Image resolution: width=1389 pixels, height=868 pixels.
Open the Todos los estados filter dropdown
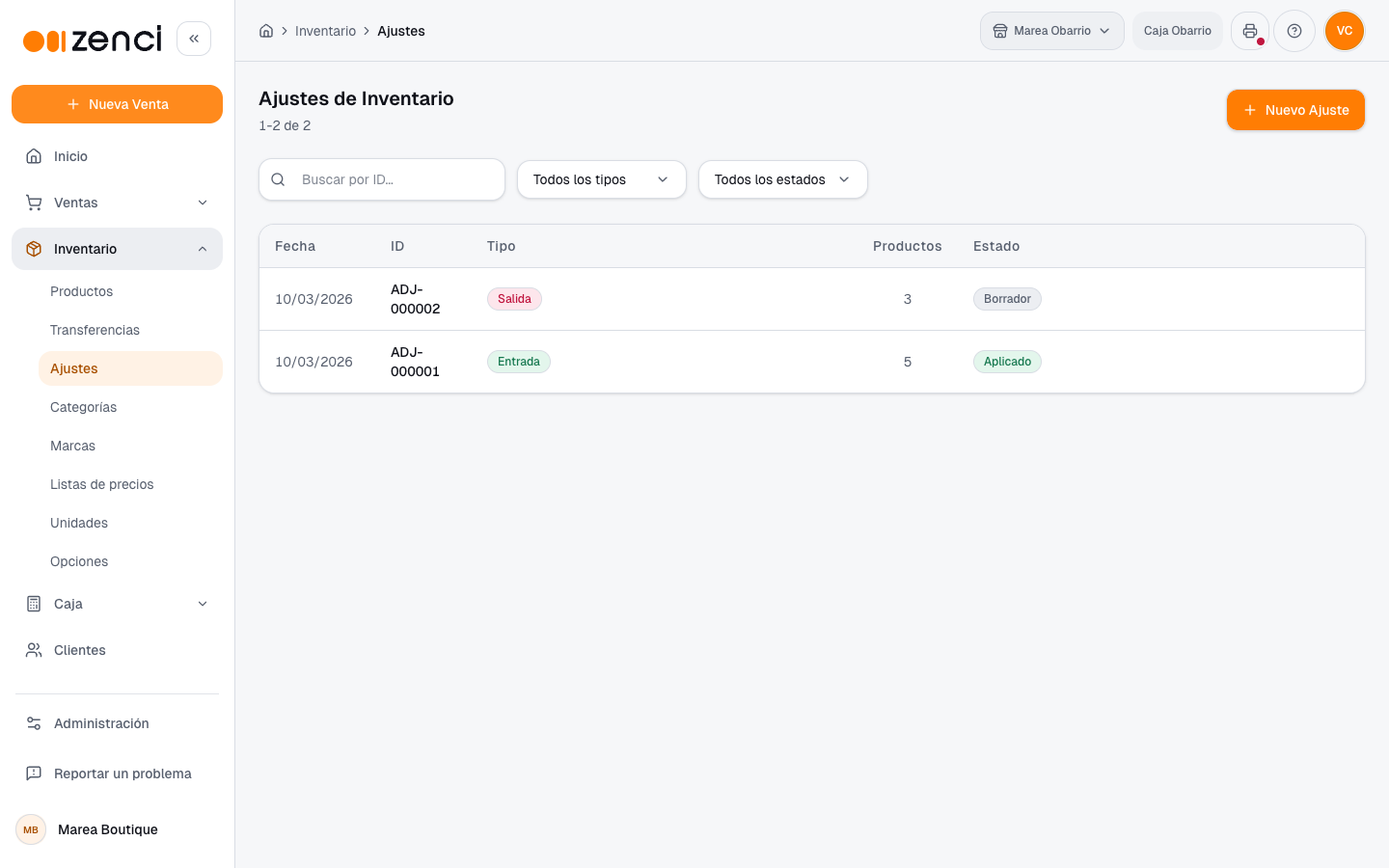tap(783, 179)
